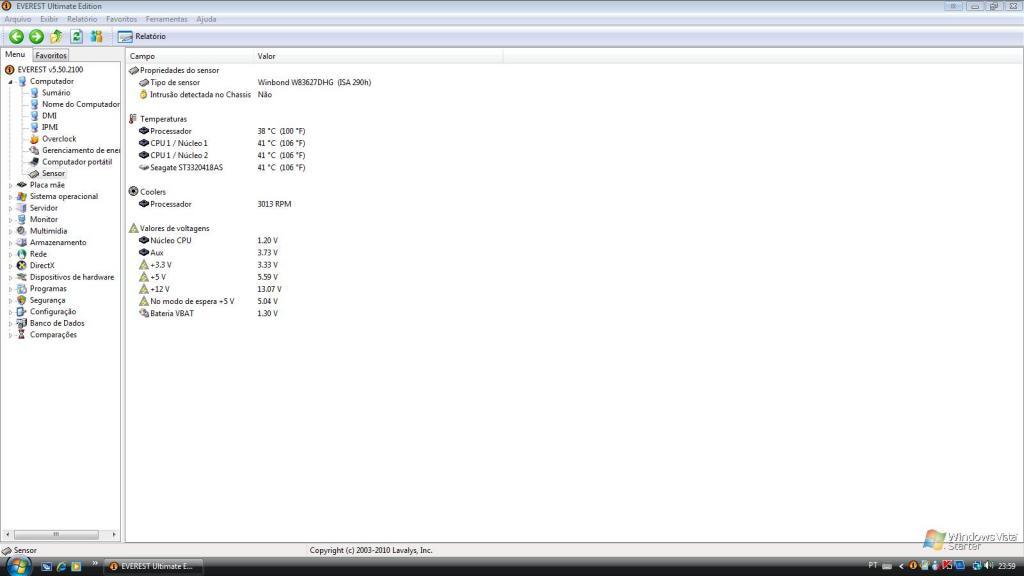Click the two-people toolbar icon
Screen dimensions: 1024x576
[97, 37]
